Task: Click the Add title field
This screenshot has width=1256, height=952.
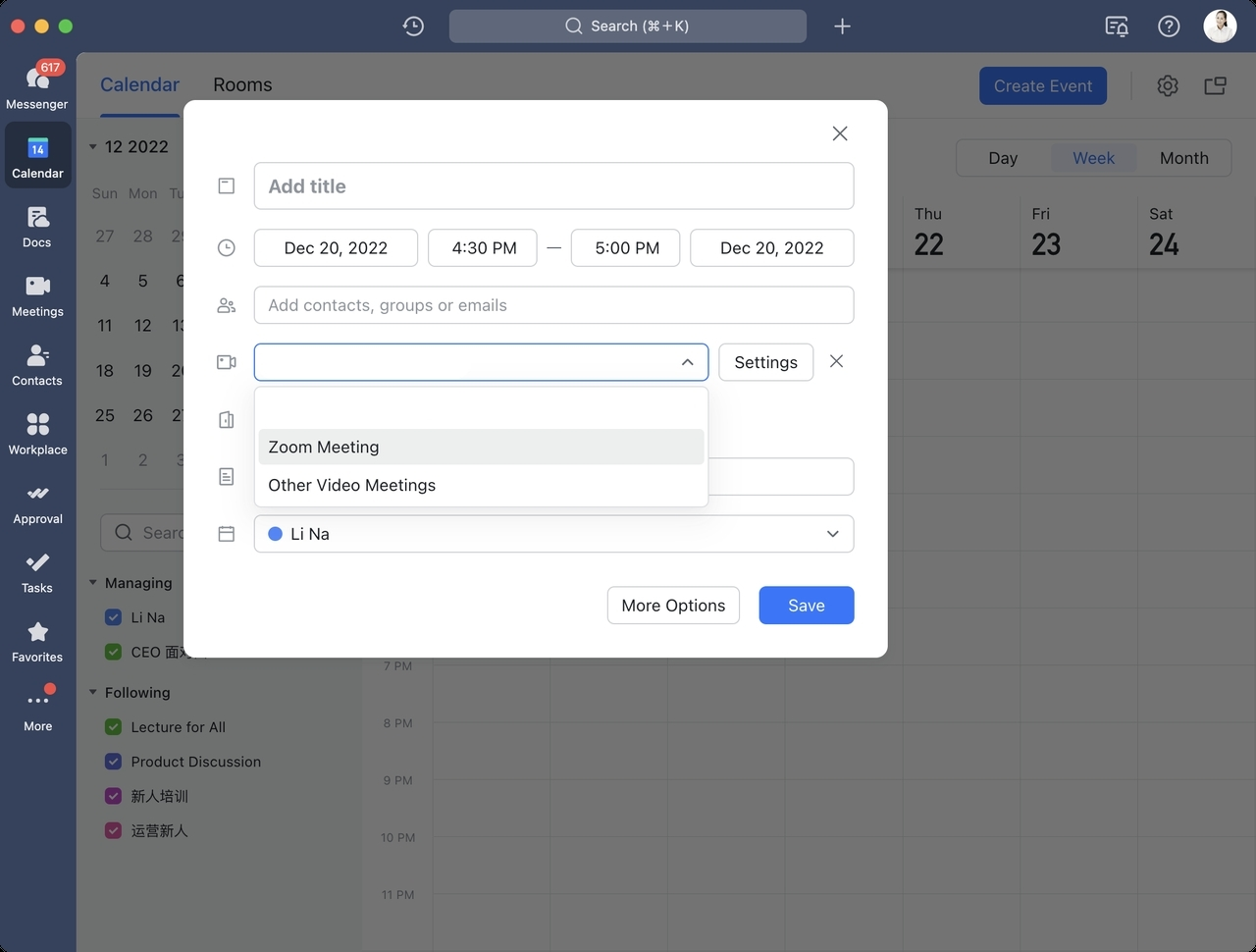Action: (x=553, y=186)
